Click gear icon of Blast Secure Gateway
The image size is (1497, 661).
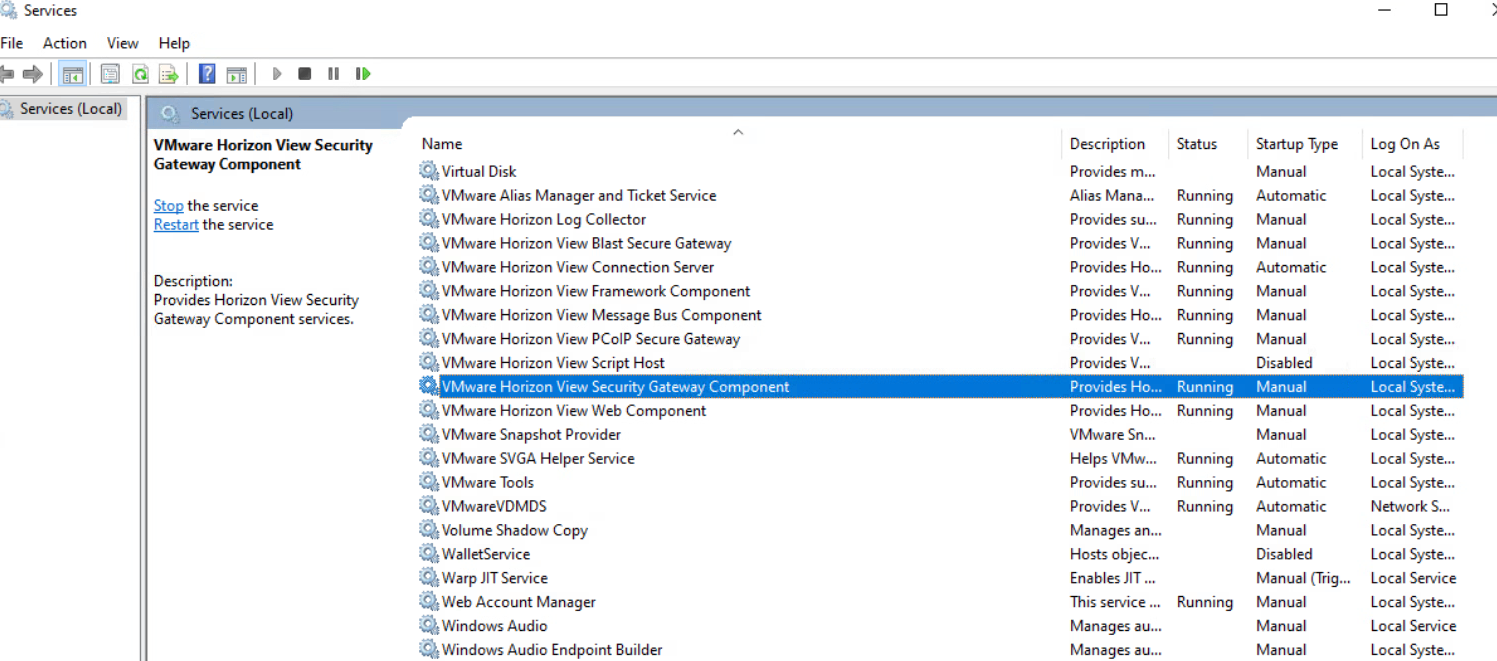(x=429, y=243)
